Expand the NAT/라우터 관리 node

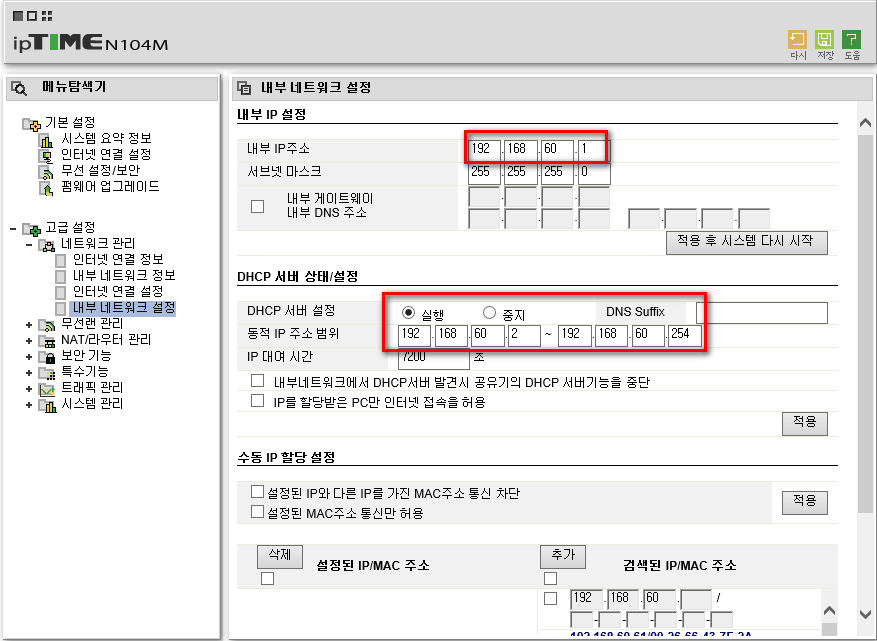pyautogui.click(x=29, y=341)
